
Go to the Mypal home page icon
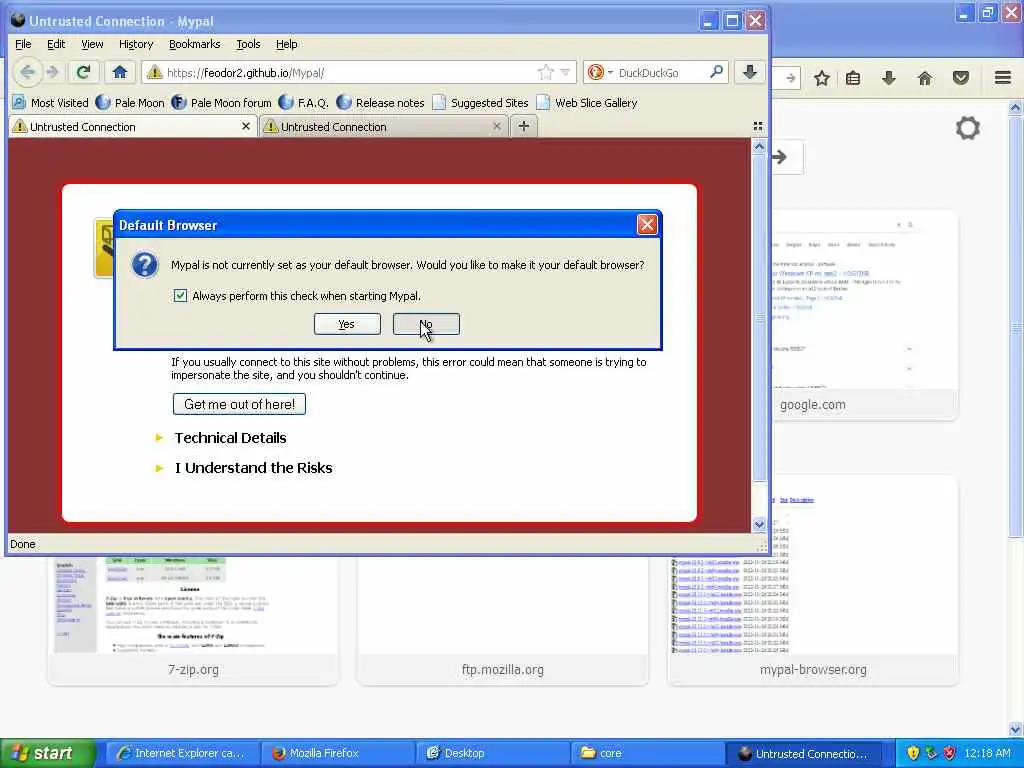coord(120,72)
